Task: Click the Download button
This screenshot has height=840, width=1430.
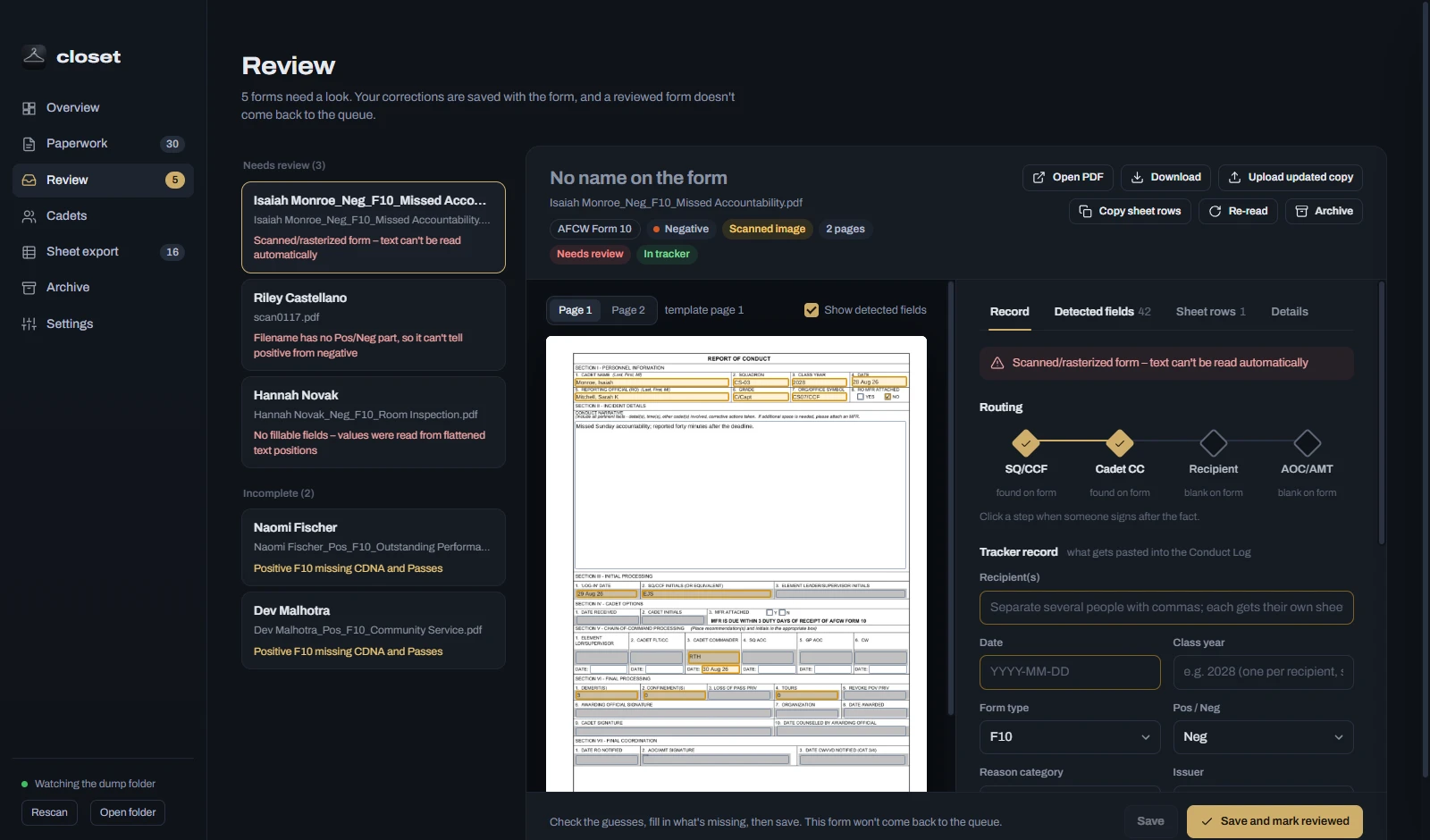Action: tap(1166, 177)
